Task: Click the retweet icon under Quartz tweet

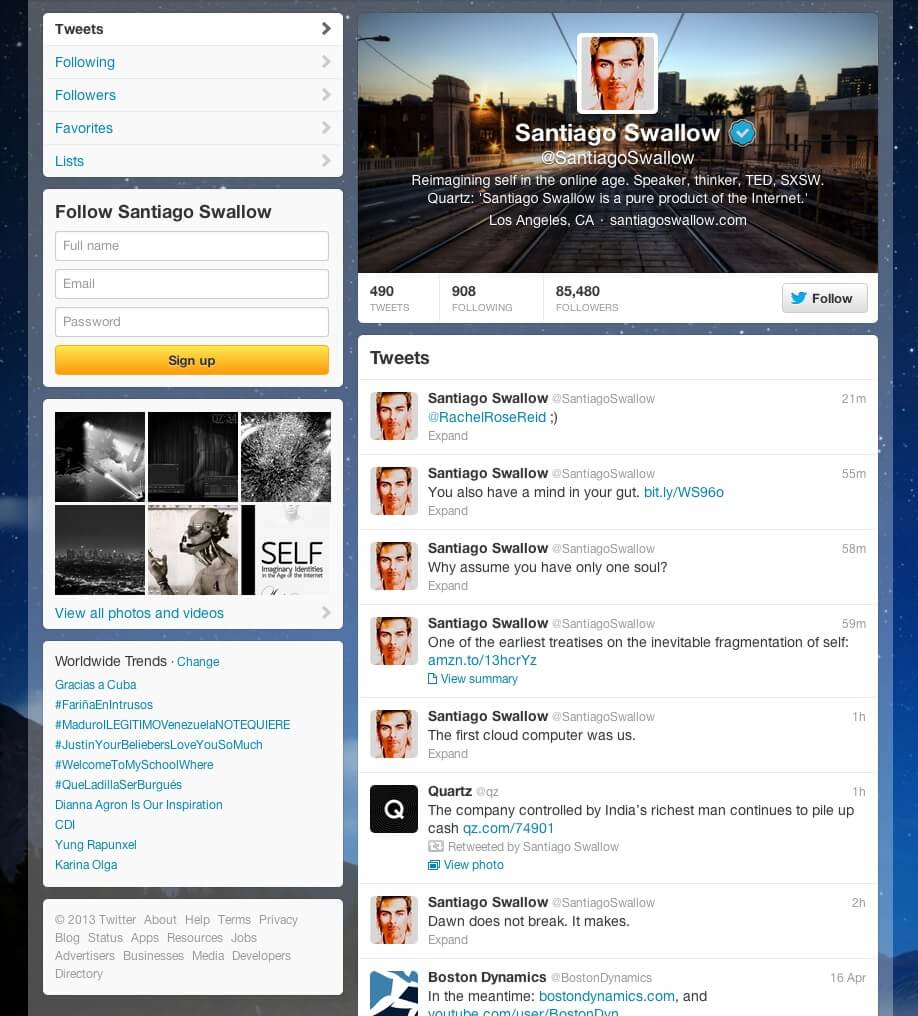Action: point(435,847)
